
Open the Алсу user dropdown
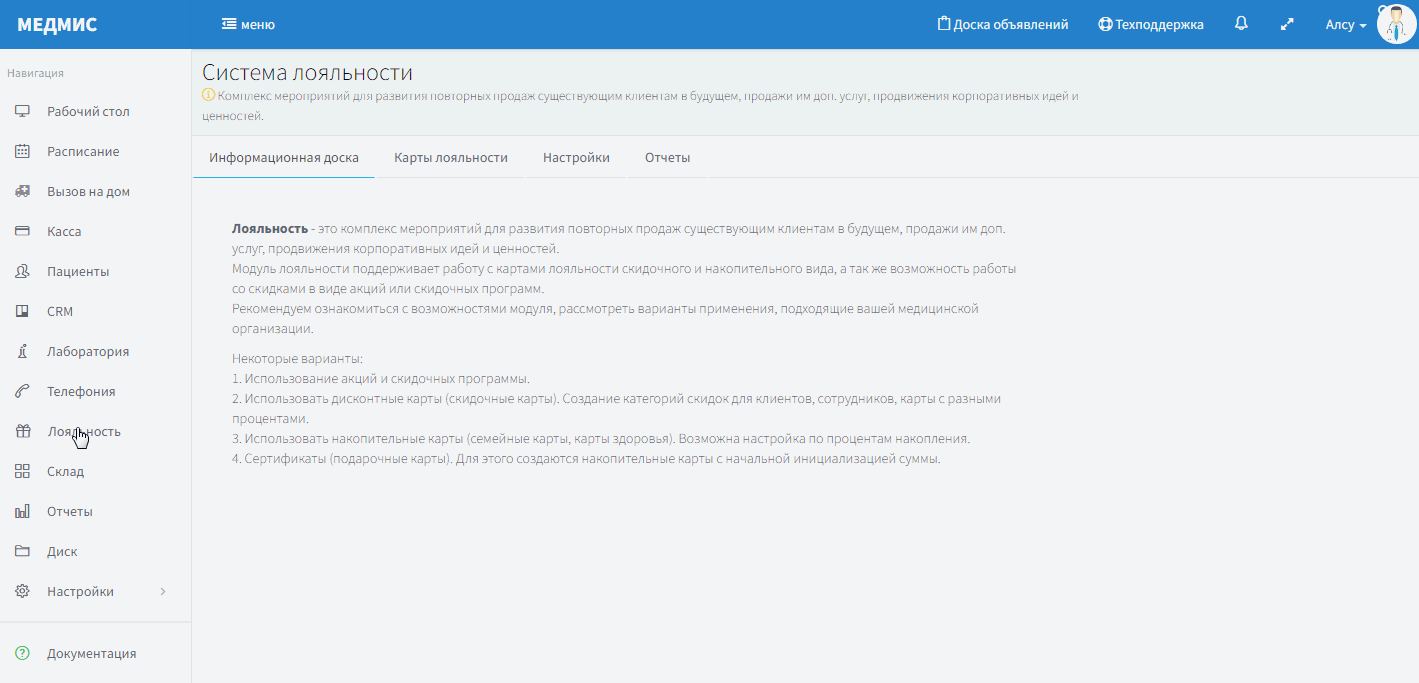point(1345,25)
